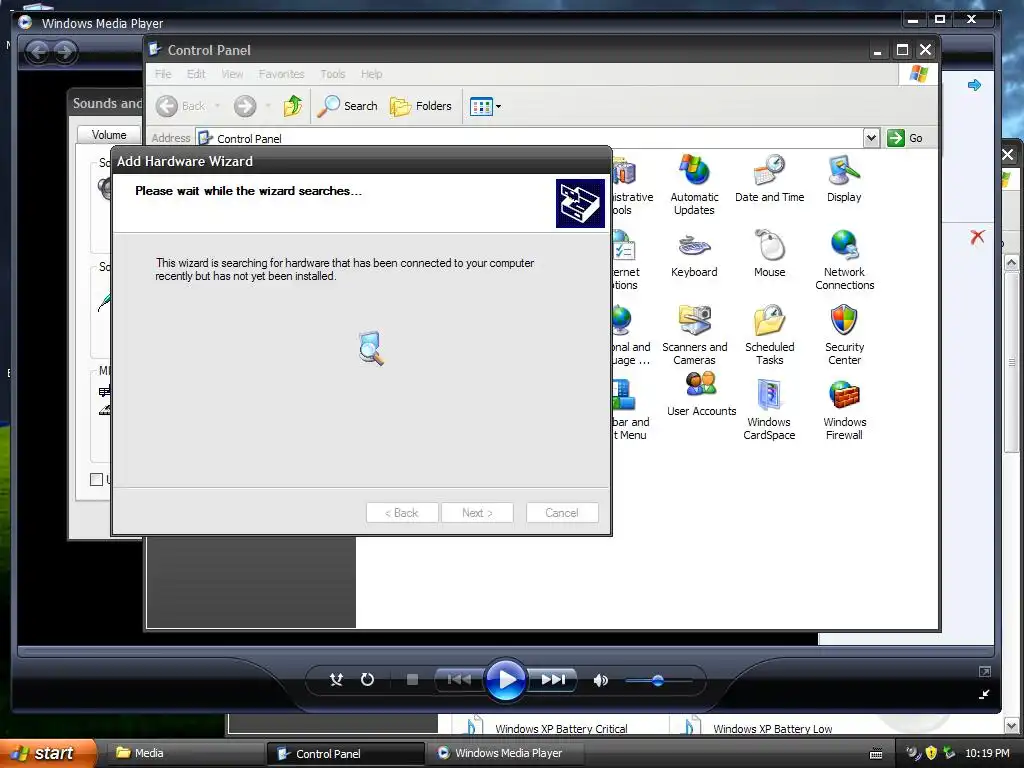
Task: Click security shield tray icon
Action: pyautogui.click(x=931, y=753)
